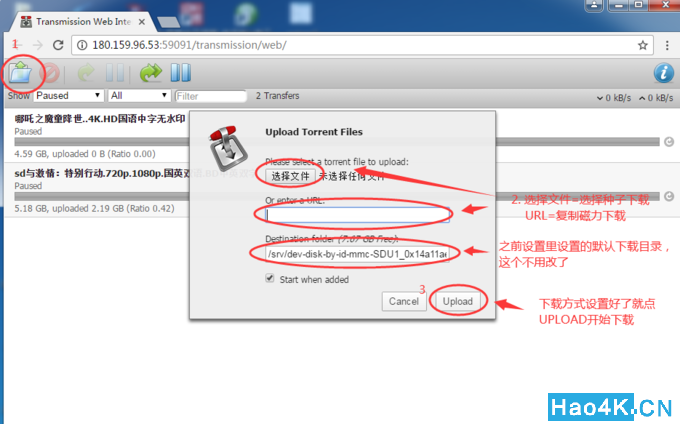Viewport: 680px width, 424px height.
Task: Expand the Paused state filter dropdown
Action: click(69, 95)
